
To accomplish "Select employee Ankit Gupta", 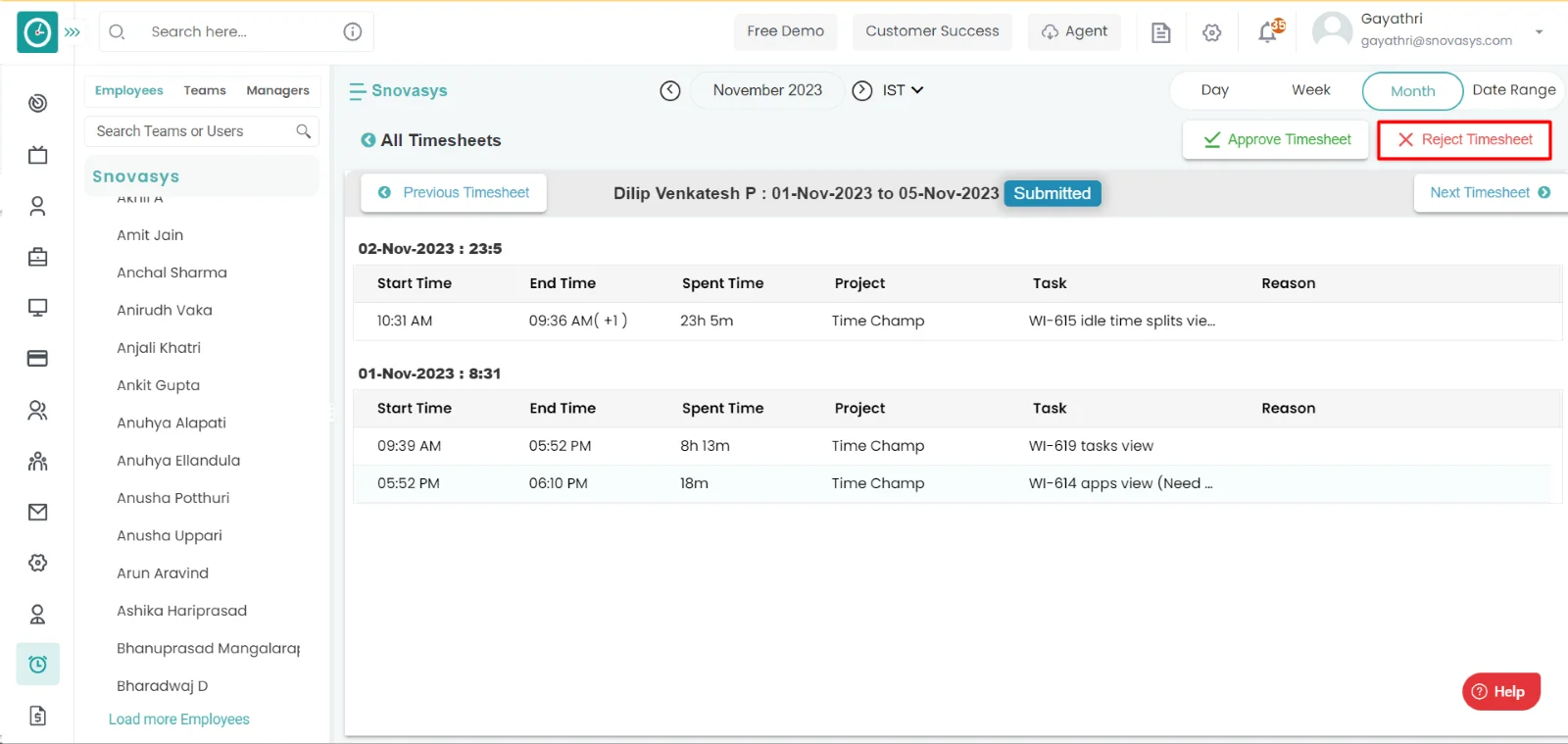I will click(x=158, y=385).
